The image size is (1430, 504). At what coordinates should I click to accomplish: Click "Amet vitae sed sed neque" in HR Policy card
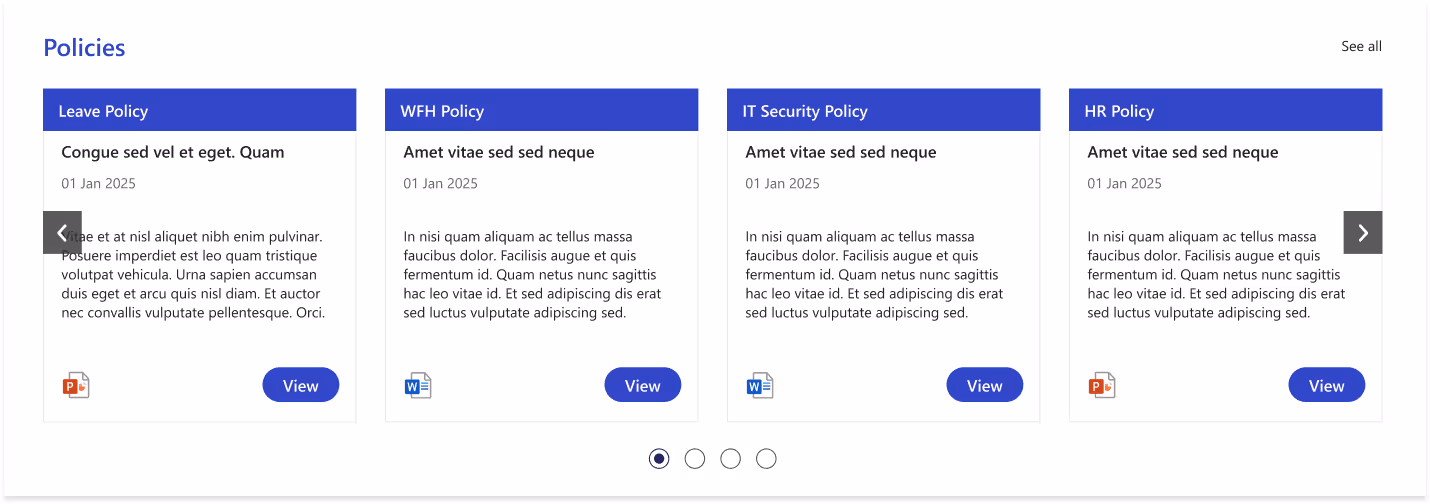(1183, 152)
